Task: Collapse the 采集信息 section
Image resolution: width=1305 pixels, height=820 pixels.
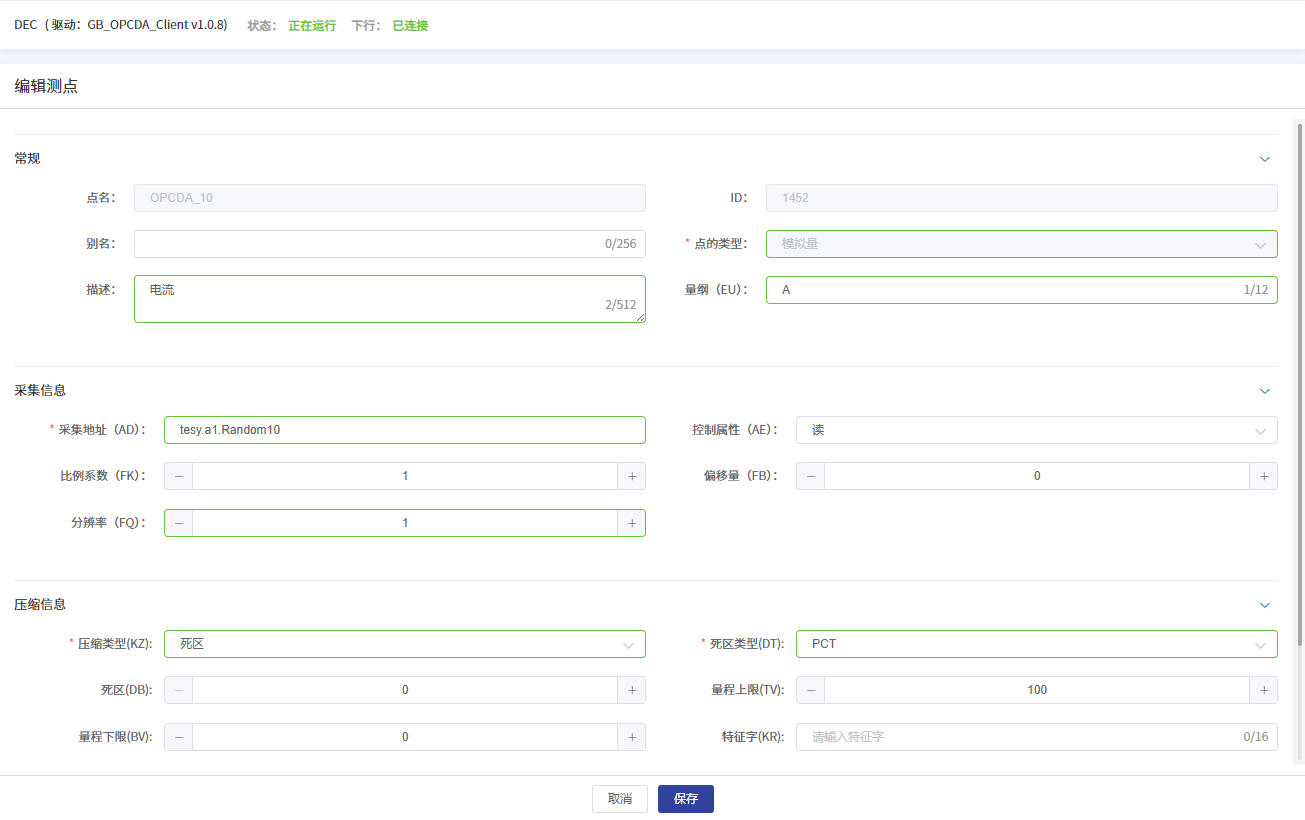Action: coord(1264,391)
